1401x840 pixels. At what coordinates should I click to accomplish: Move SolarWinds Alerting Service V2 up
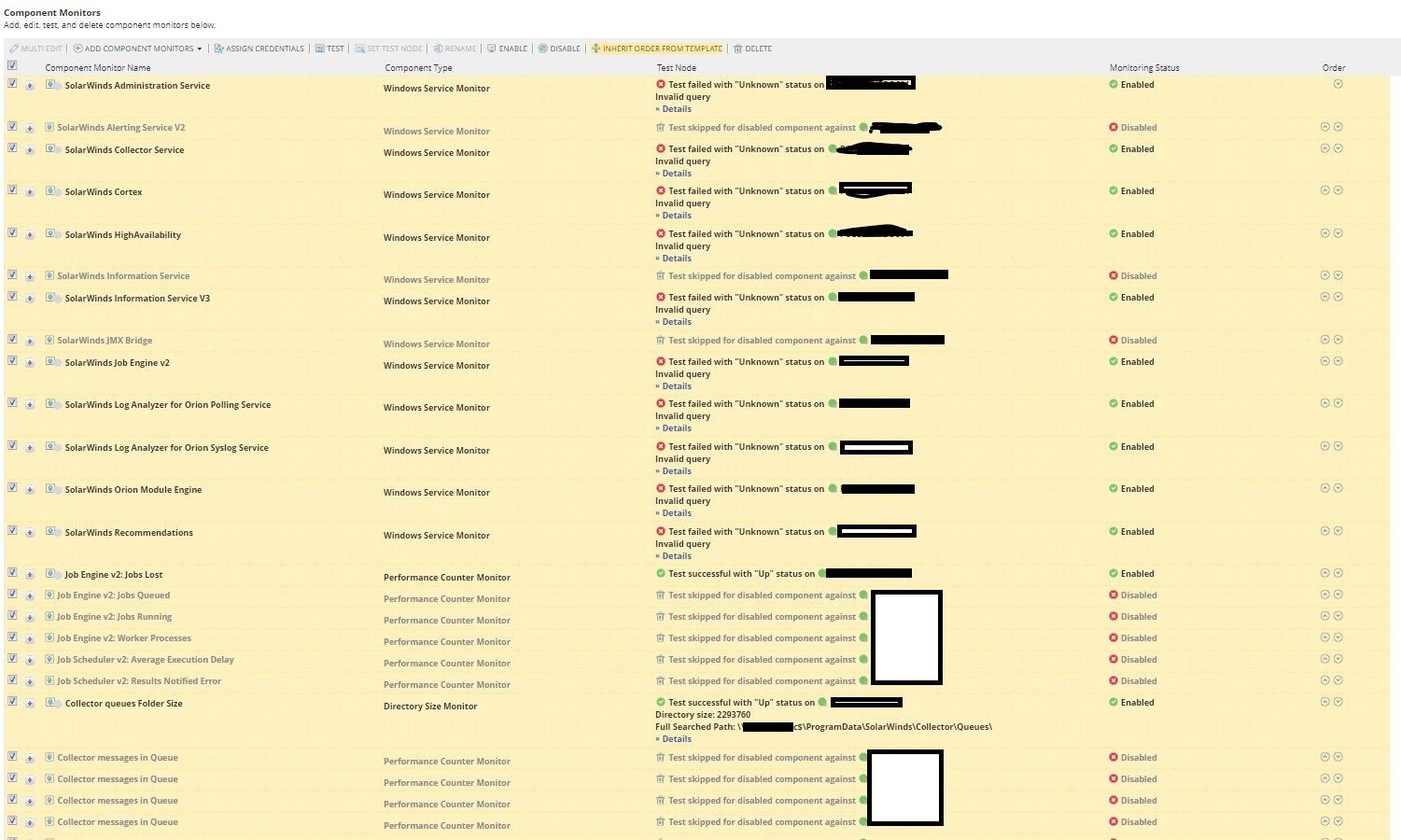pos(1324,127)
